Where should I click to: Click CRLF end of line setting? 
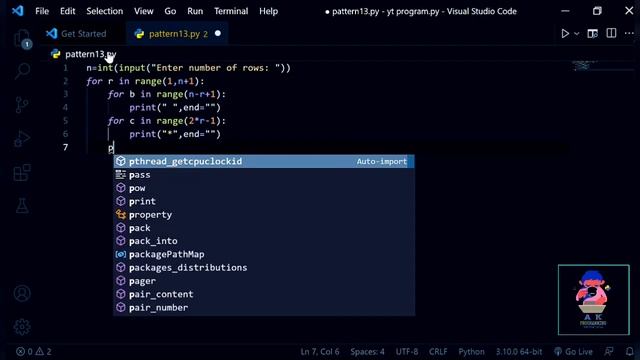[x=438, y=351]
